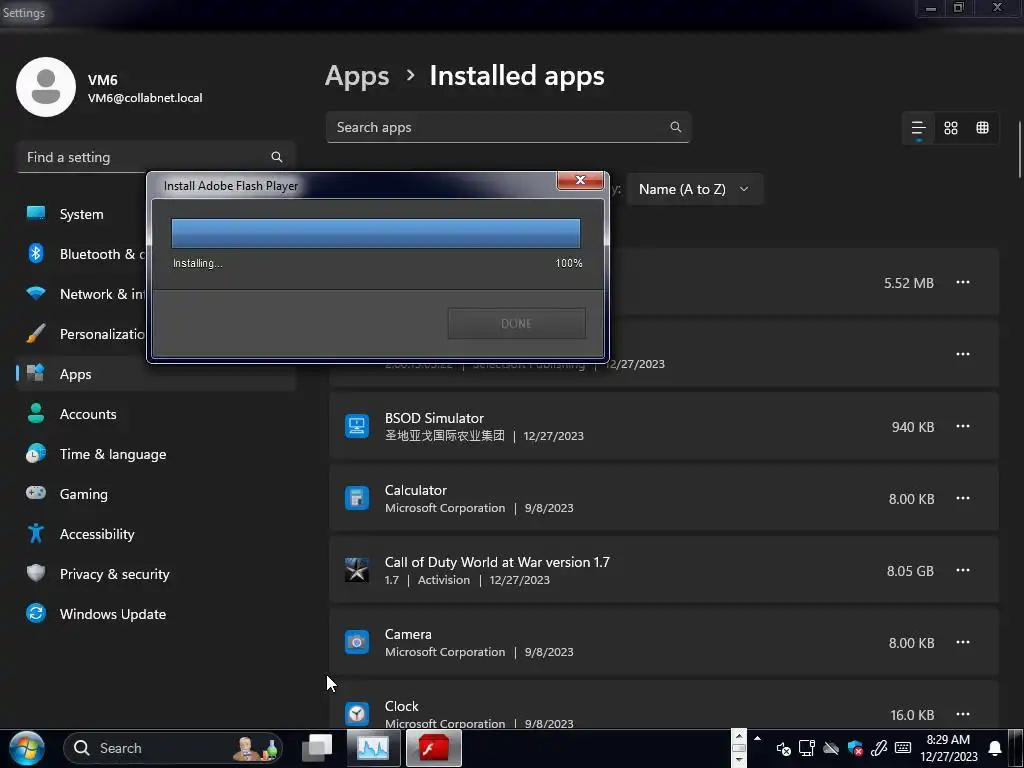Click the taskbar scroll up arrow
Image resolution: width=1024 pixels, height=768 pixels.
[x=739, y=735]
